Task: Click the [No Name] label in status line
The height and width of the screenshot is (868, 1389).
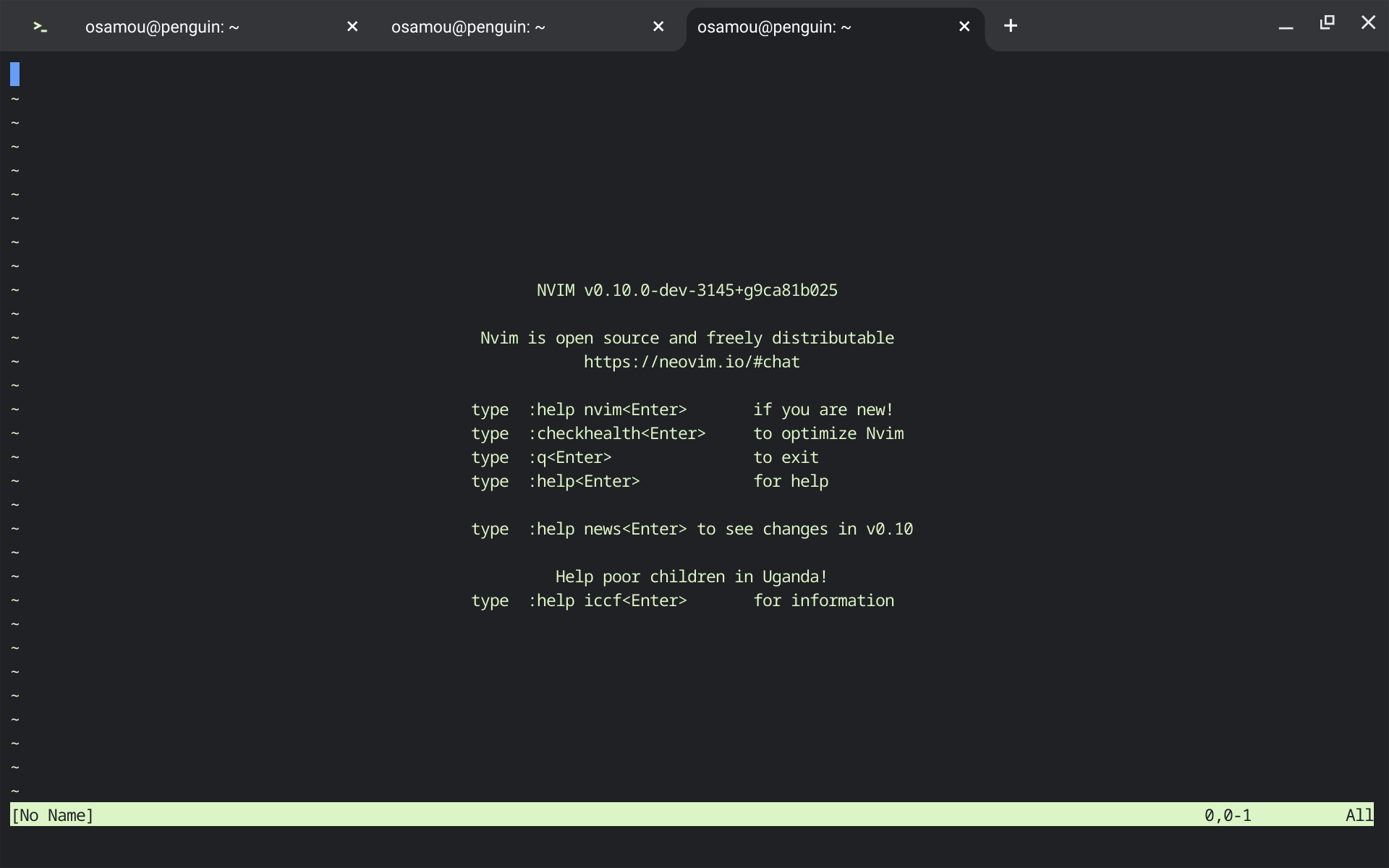Action: tap(52, 815)
